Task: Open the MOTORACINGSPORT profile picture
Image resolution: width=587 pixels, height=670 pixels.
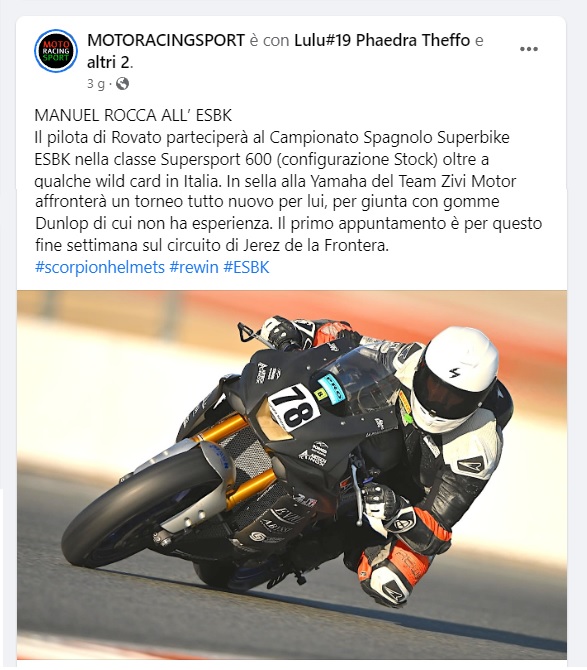Action: [x=56, y=51]
